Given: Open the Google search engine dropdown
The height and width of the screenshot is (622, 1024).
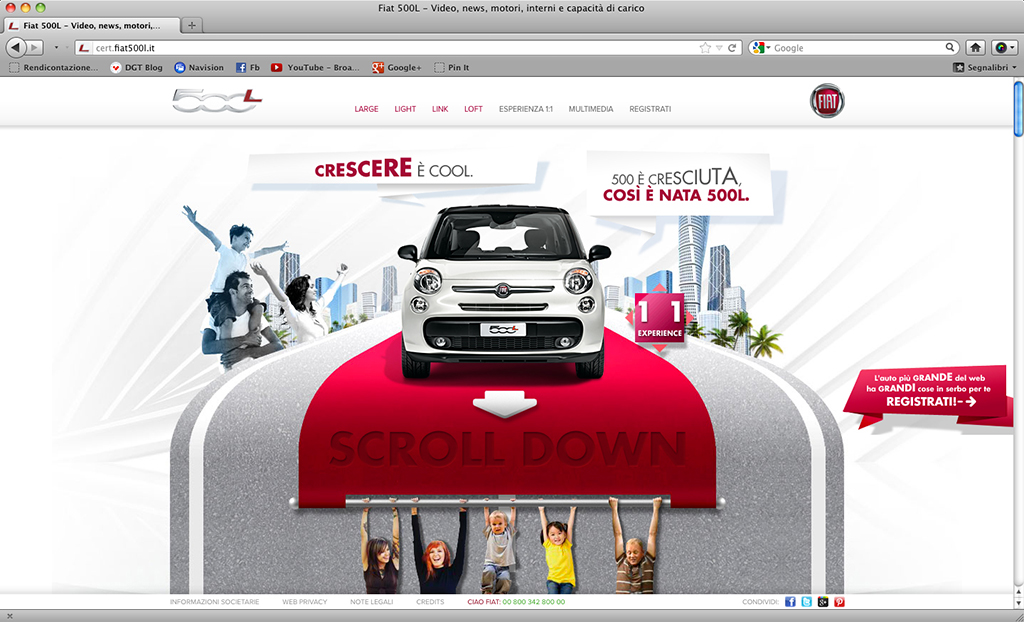Looking at the screenshot, I should click(x=760, y=47).
